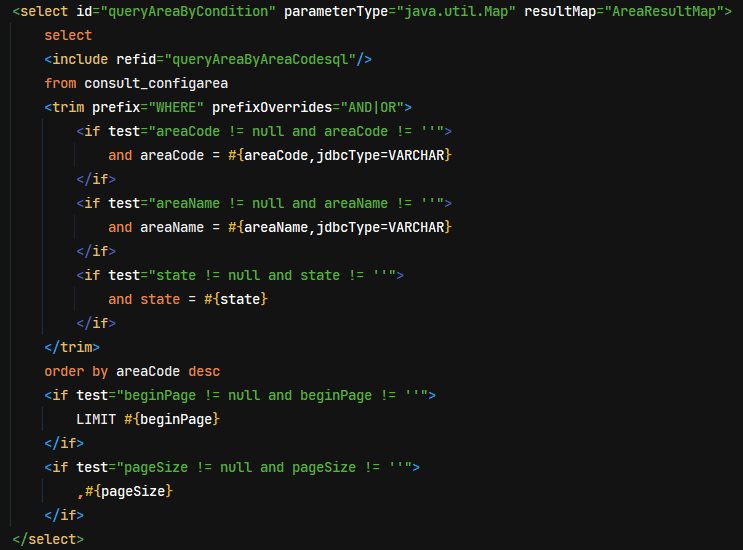Click the java.util.Map parameterType value
This screenshot has height=550, width=743.
455,11
